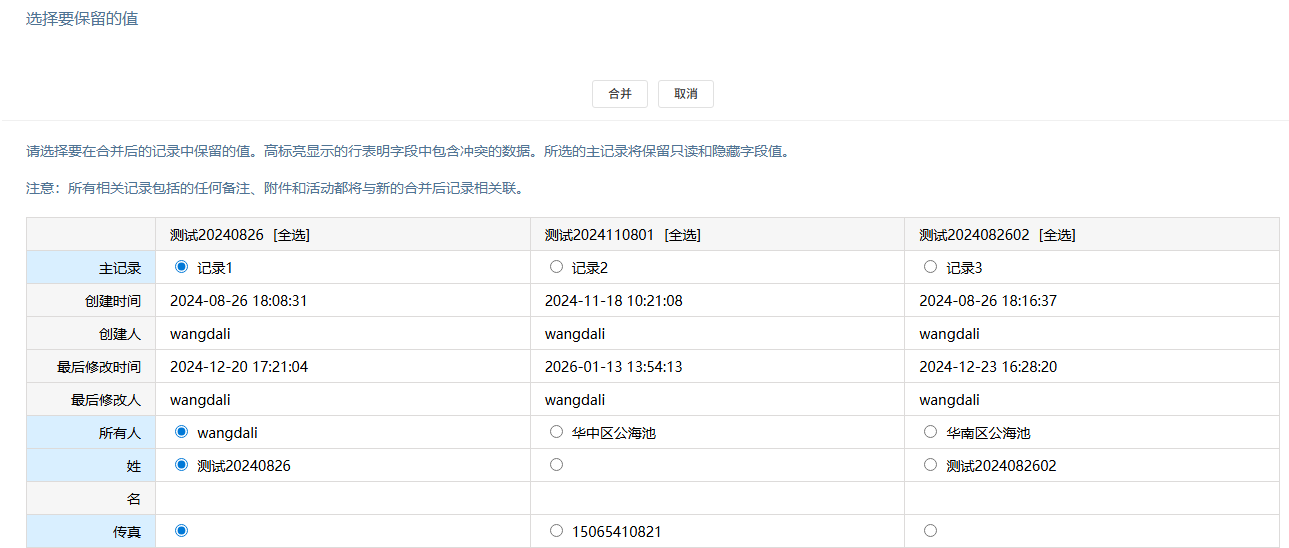
Task: Keep surname 测试20240826
Action: 181,465
